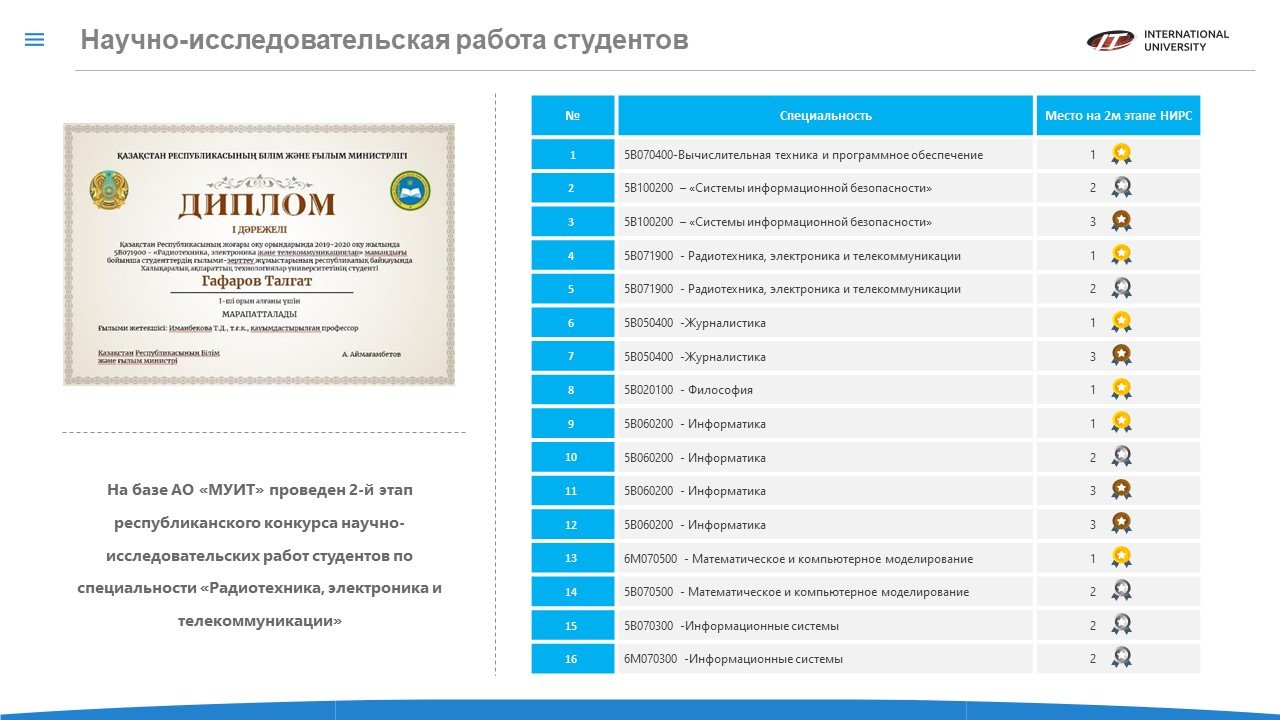
Task: Select row 11 Информатика specialty
Action: click(825, 490)
